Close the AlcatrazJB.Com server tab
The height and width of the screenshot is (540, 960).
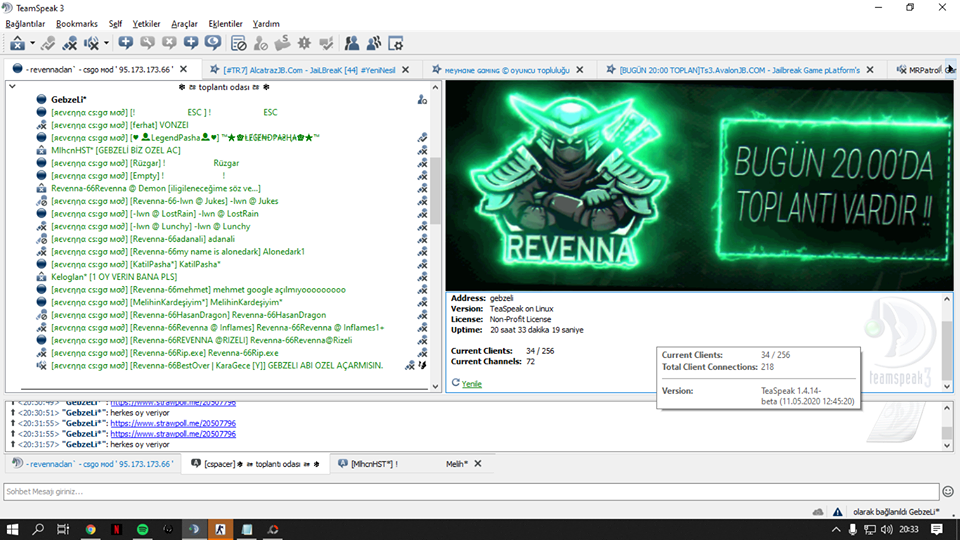405,70
